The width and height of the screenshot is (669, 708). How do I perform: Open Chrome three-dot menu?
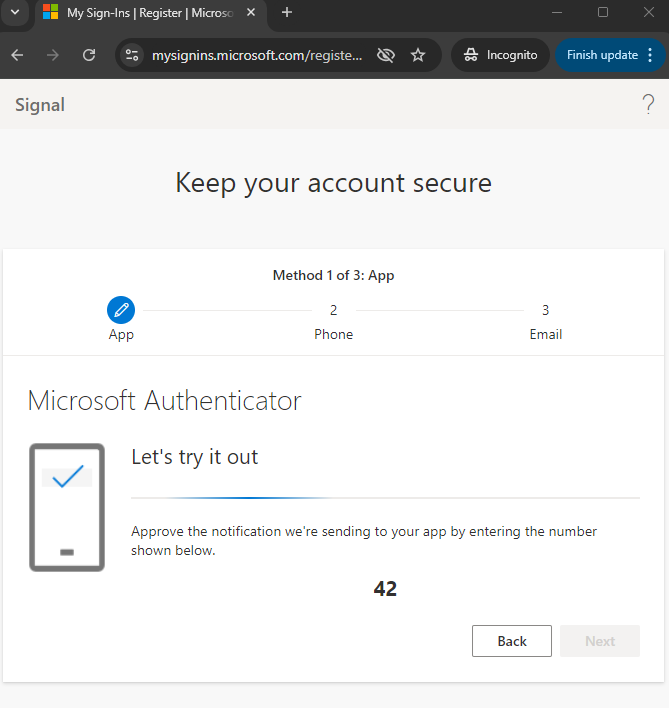[650, 55]
